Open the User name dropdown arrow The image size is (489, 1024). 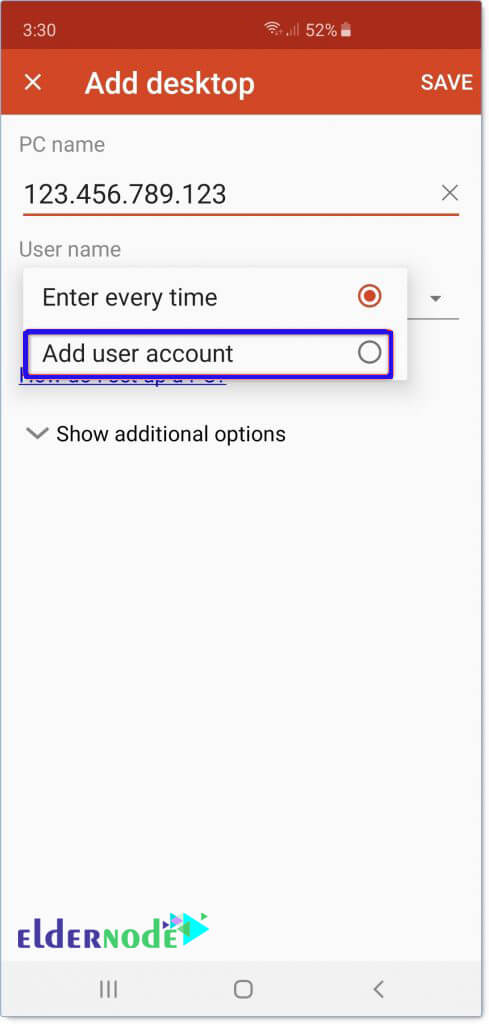435,298
